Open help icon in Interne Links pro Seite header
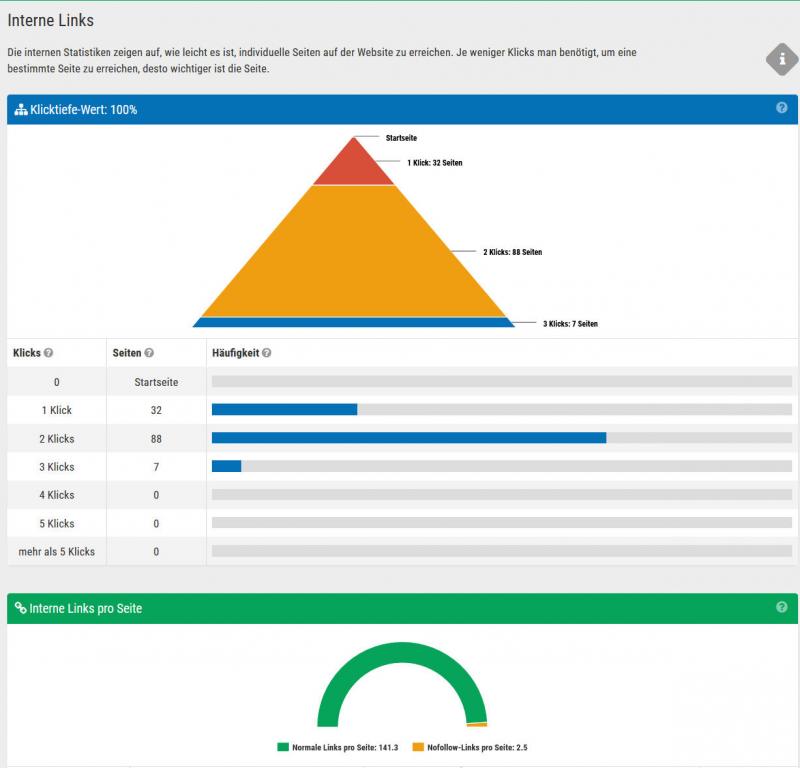 782,607
